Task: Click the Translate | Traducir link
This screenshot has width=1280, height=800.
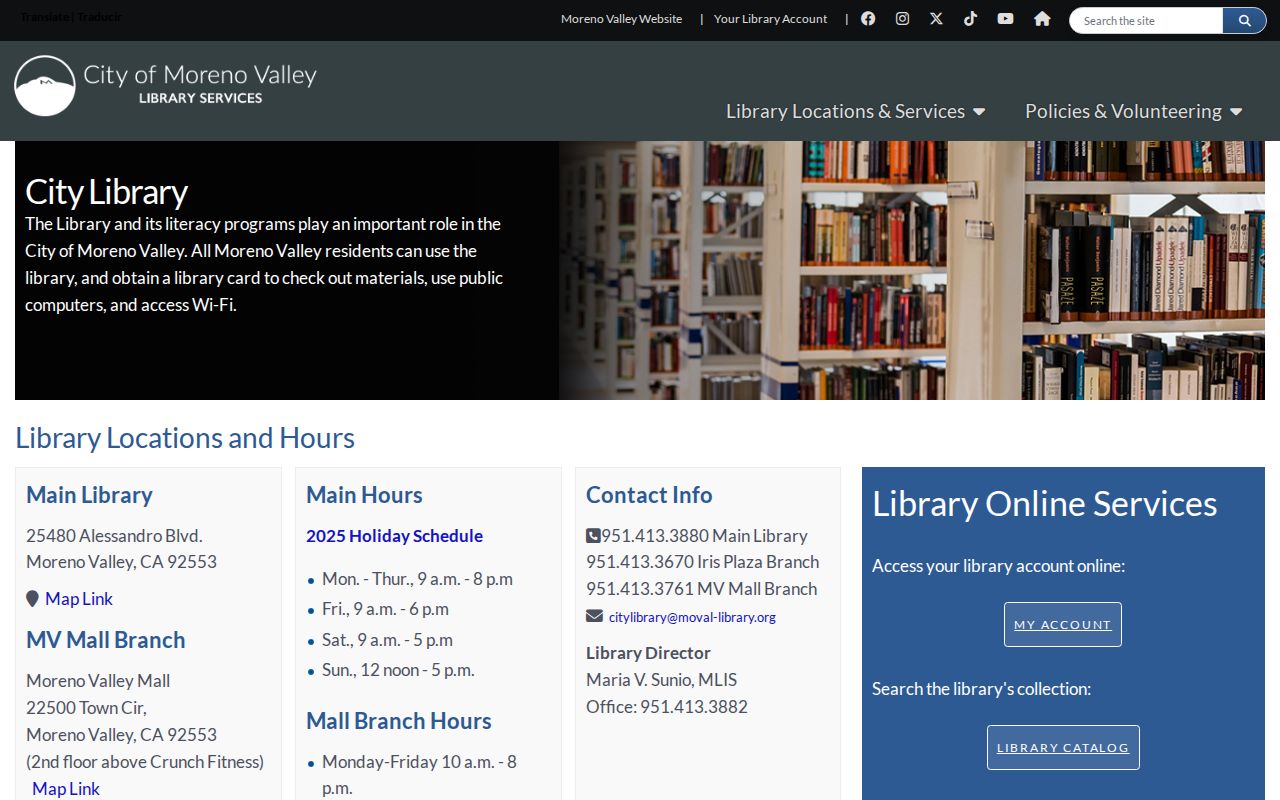Action: coord(71,17)
